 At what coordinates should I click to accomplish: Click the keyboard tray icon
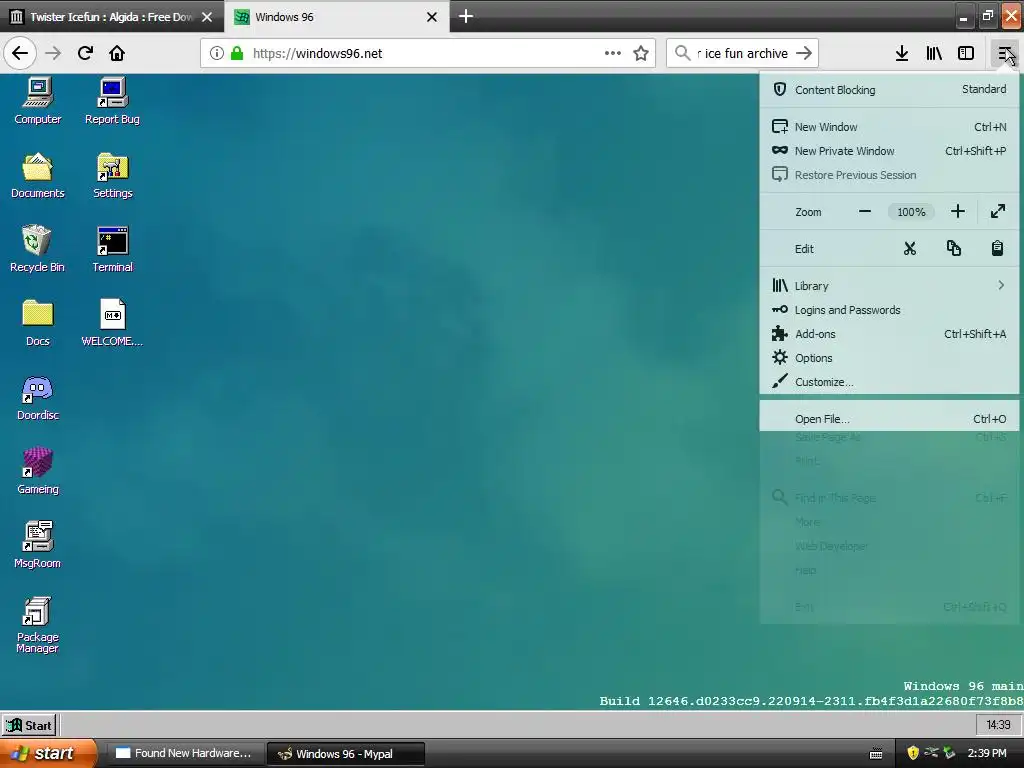point(876,754)
